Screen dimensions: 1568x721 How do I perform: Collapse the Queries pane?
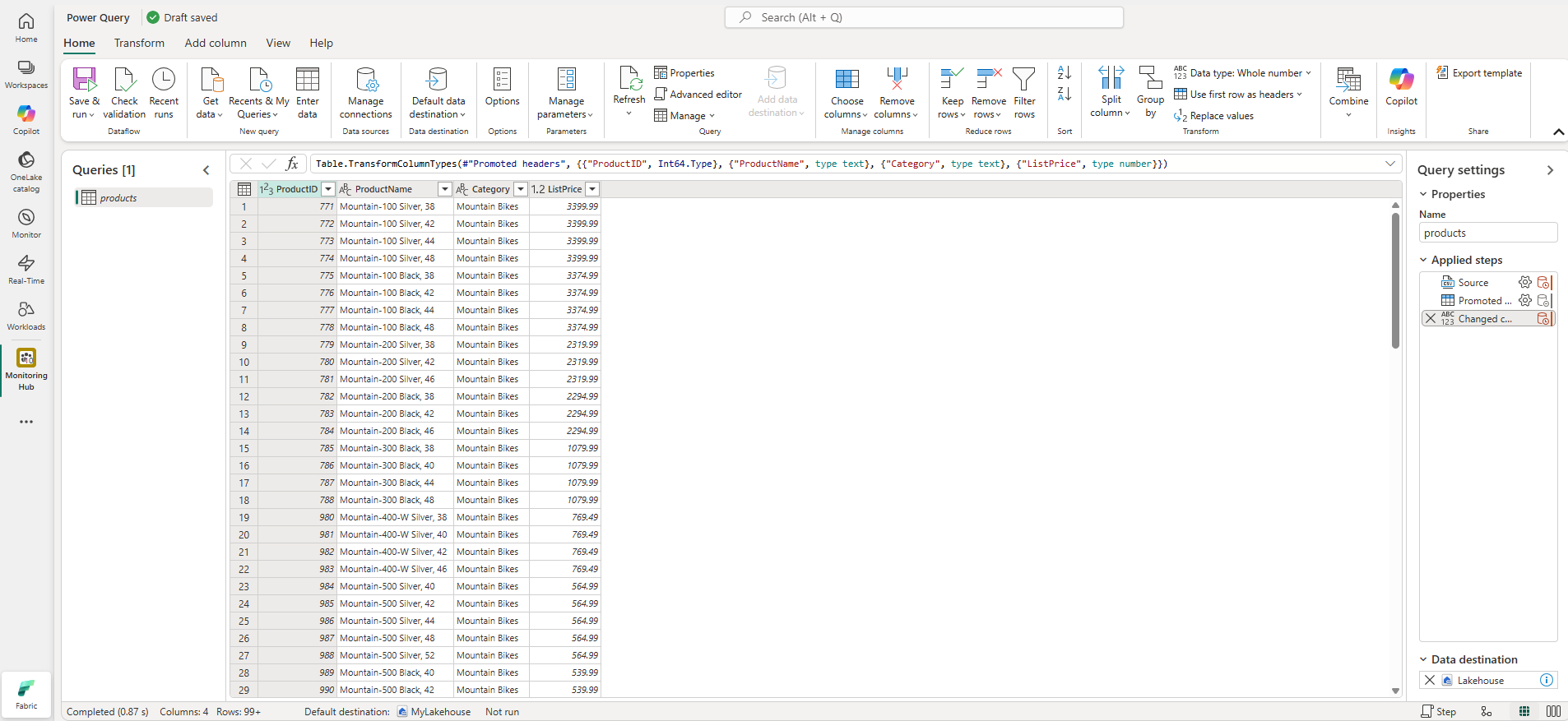206,170
